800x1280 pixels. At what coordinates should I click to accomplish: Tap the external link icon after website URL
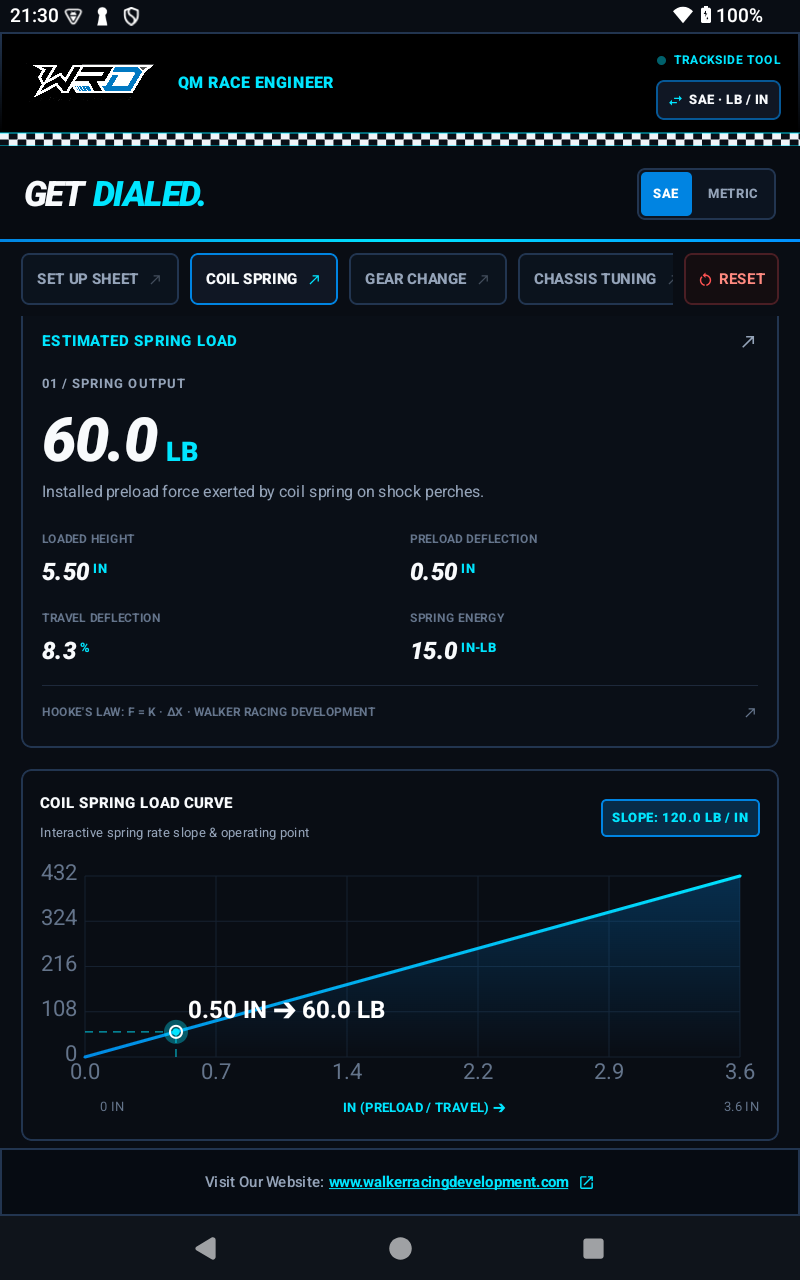tap(587, 1182)
